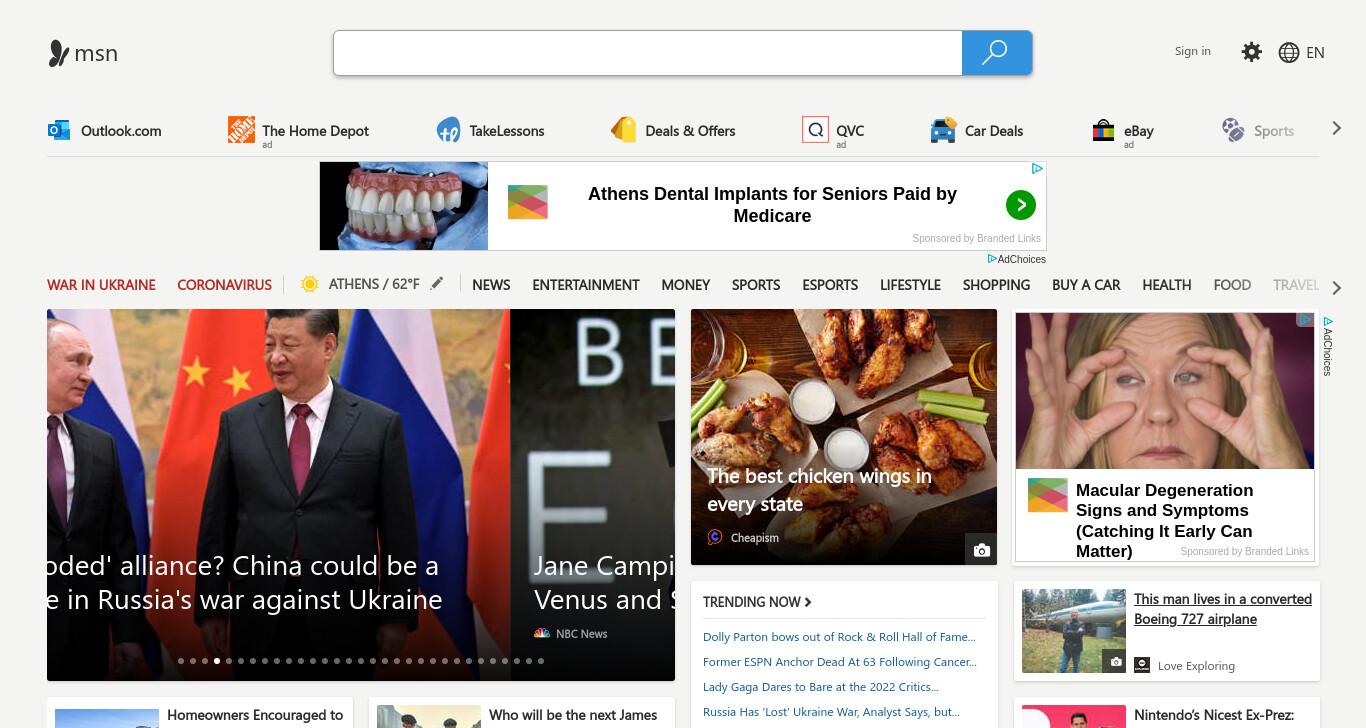This screenshot has height=728, width=1366.
Task: Click camera icon on Boeing 727 thumbnail
Action: coord(1114,661)
